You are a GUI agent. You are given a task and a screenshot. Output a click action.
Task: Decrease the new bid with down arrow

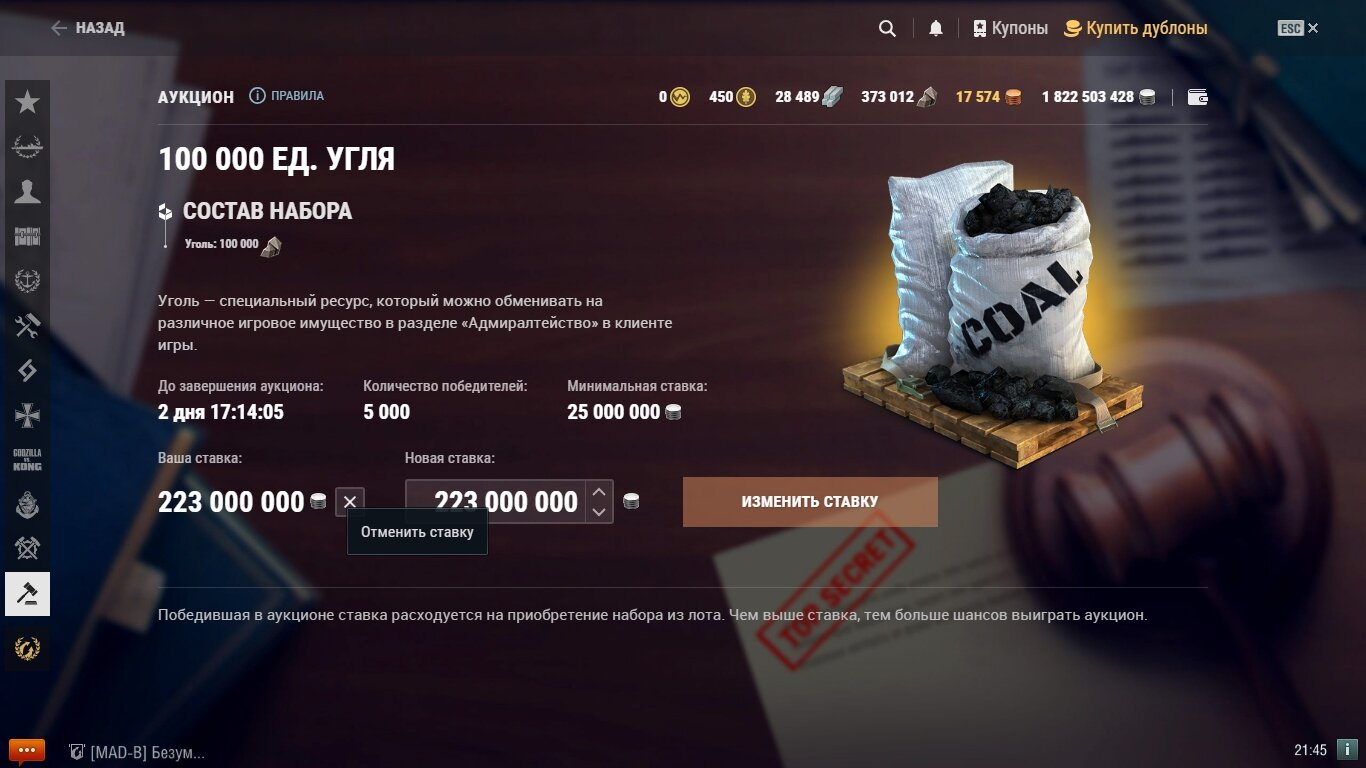point(599,512)
